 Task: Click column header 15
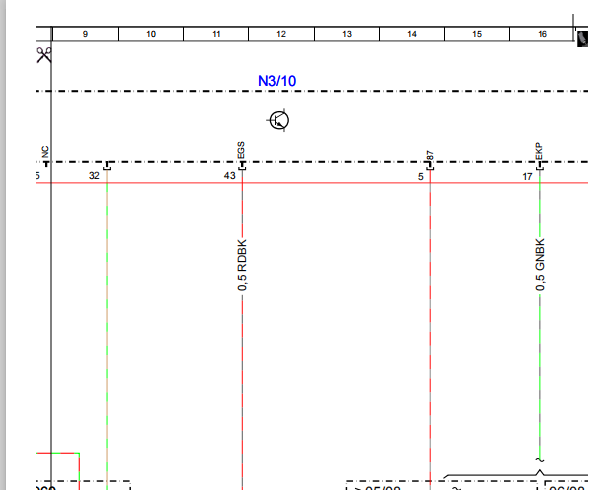(x=477, y=34)
